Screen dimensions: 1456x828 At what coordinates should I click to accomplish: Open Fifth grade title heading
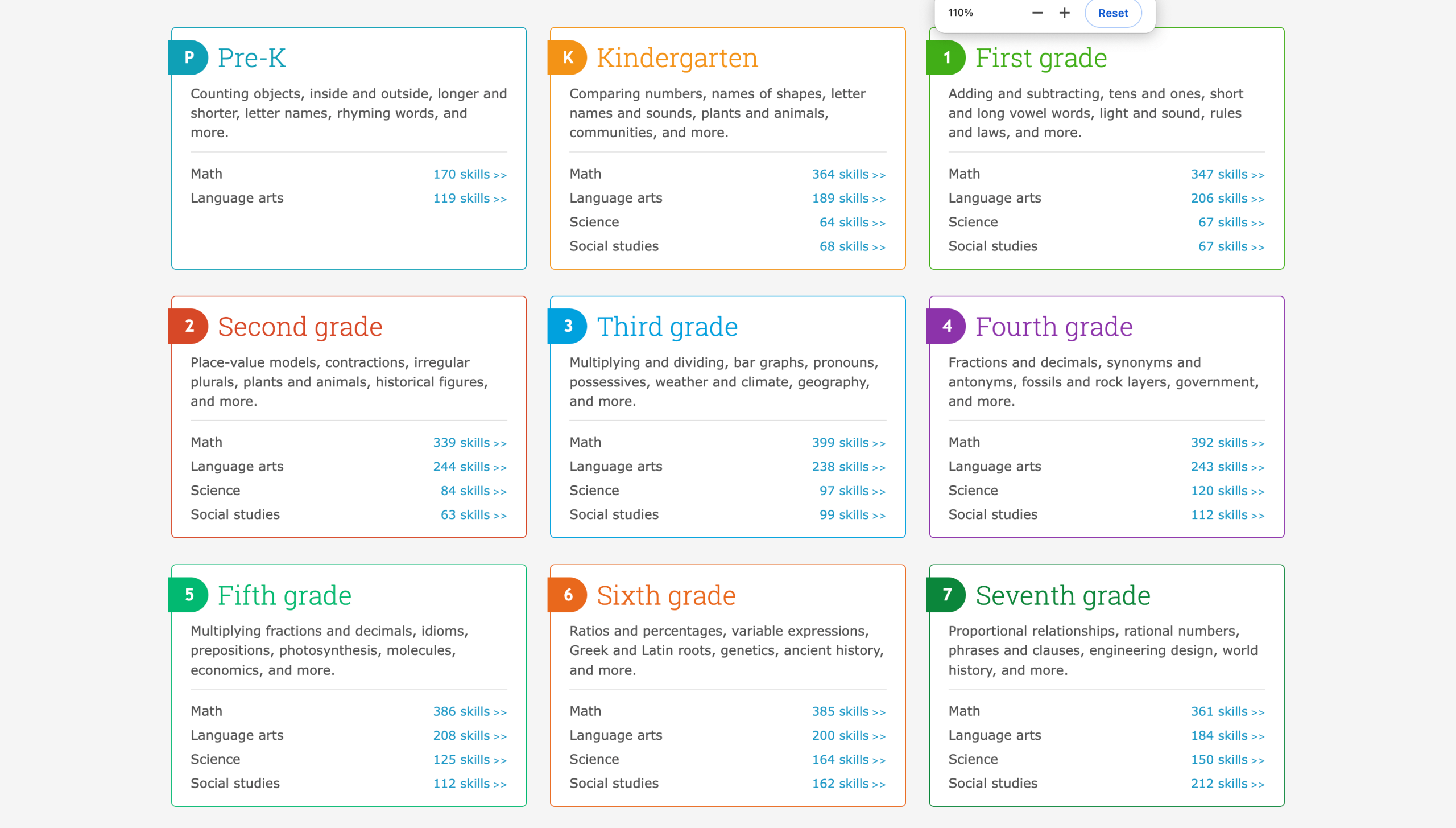point(284,595)
